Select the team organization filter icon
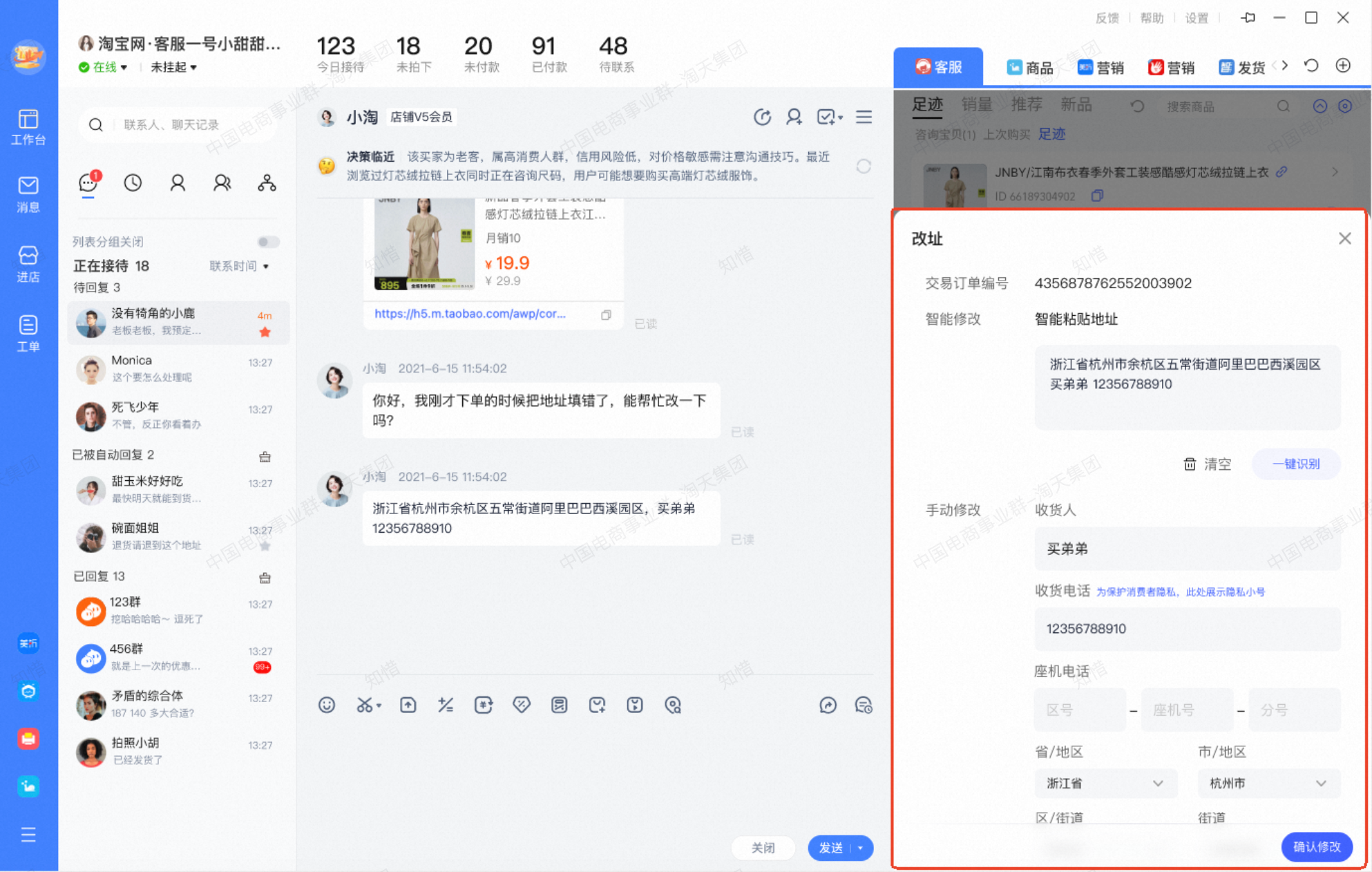The height and width of the screenshot is (872, 1372). (267, 183)
